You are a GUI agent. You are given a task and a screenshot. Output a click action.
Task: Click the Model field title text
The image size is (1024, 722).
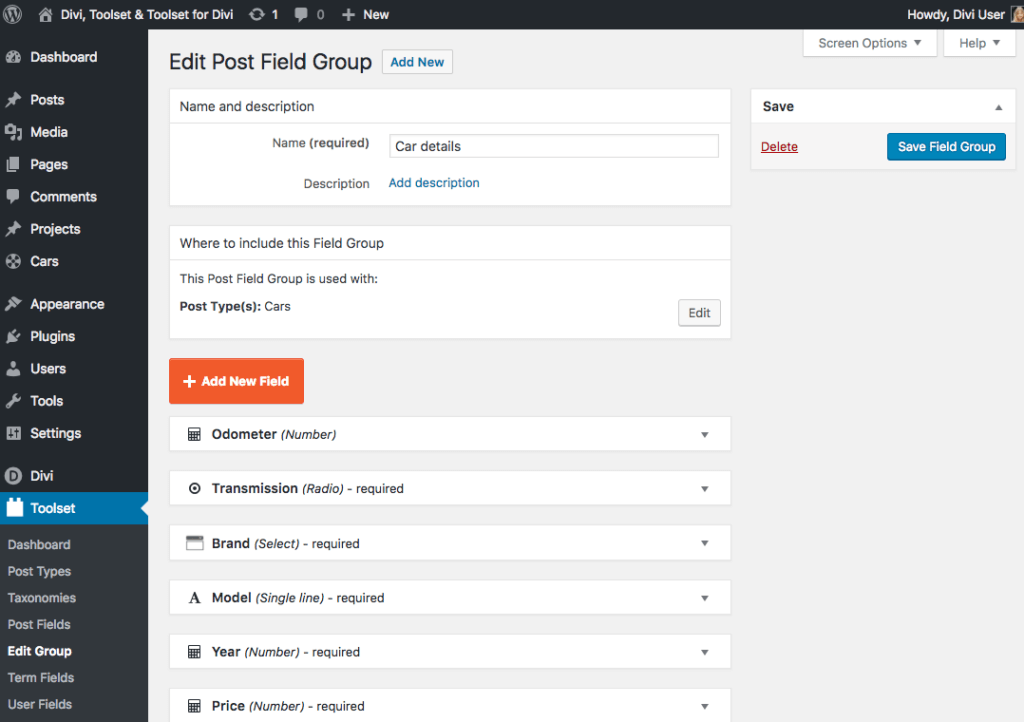click(x=231, y=597)
